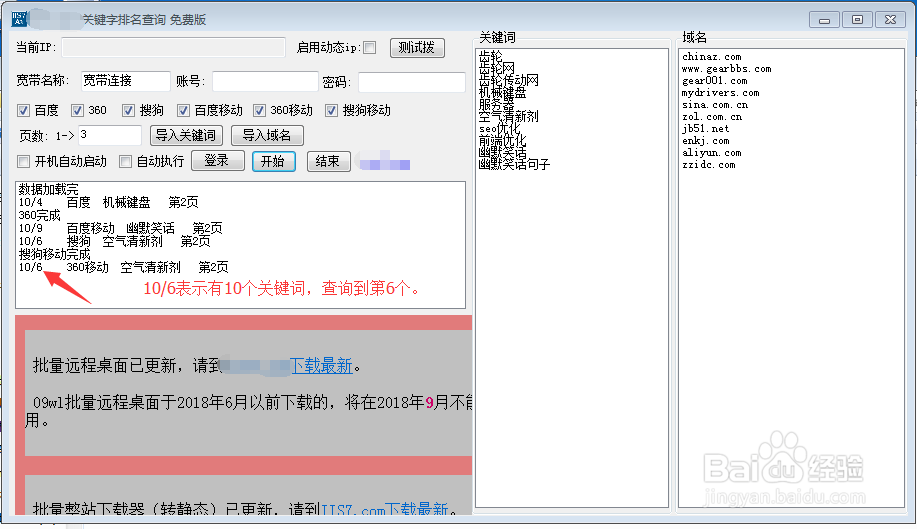Select keyword 齿轮网
Screen dimensions: 917x529
[497, 68]
